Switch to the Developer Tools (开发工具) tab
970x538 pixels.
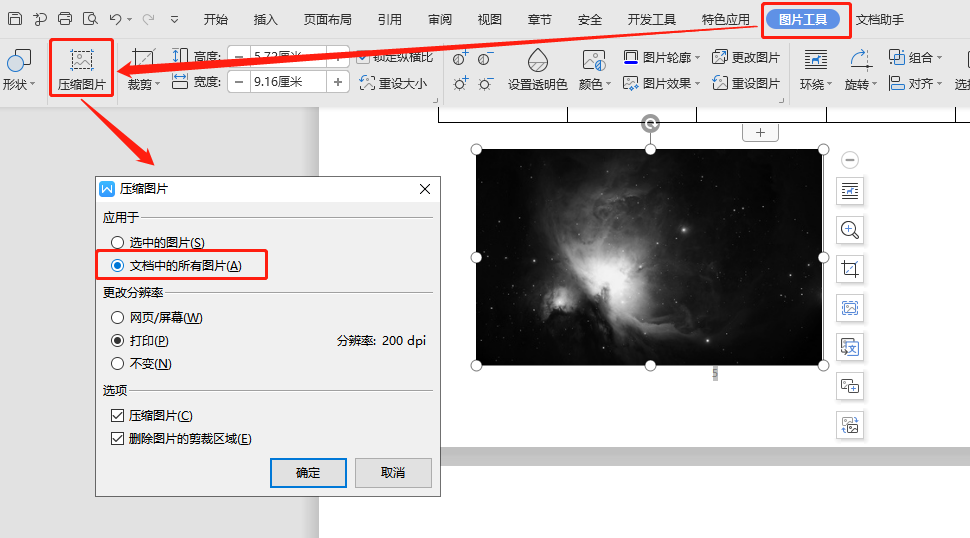pyautogui.click(x=652, y=20)
